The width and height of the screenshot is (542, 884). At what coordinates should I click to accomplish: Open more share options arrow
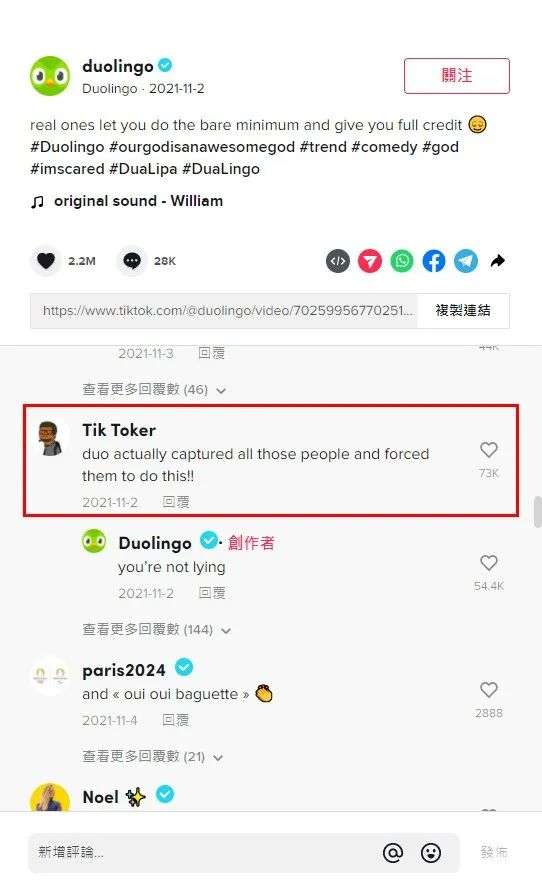[497, 261]
